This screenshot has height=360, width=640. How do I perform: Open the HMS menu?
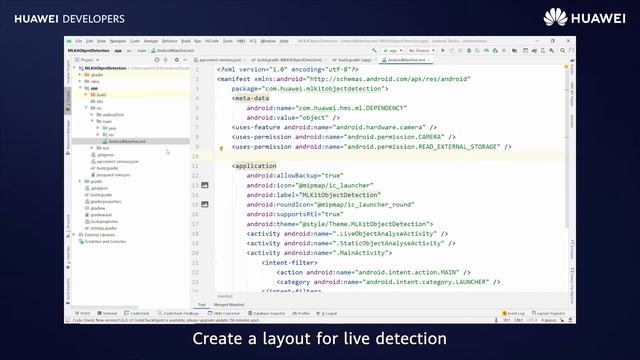pyautogui.click(x=241, y=41)
